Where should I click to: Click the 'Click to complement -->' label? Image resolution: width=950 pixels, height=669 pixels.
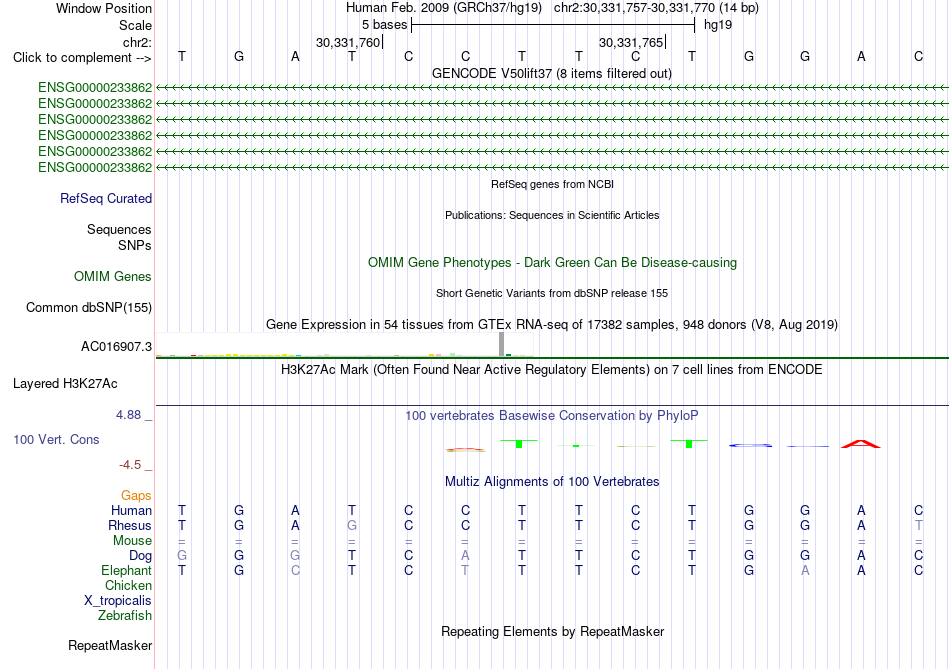82,58
